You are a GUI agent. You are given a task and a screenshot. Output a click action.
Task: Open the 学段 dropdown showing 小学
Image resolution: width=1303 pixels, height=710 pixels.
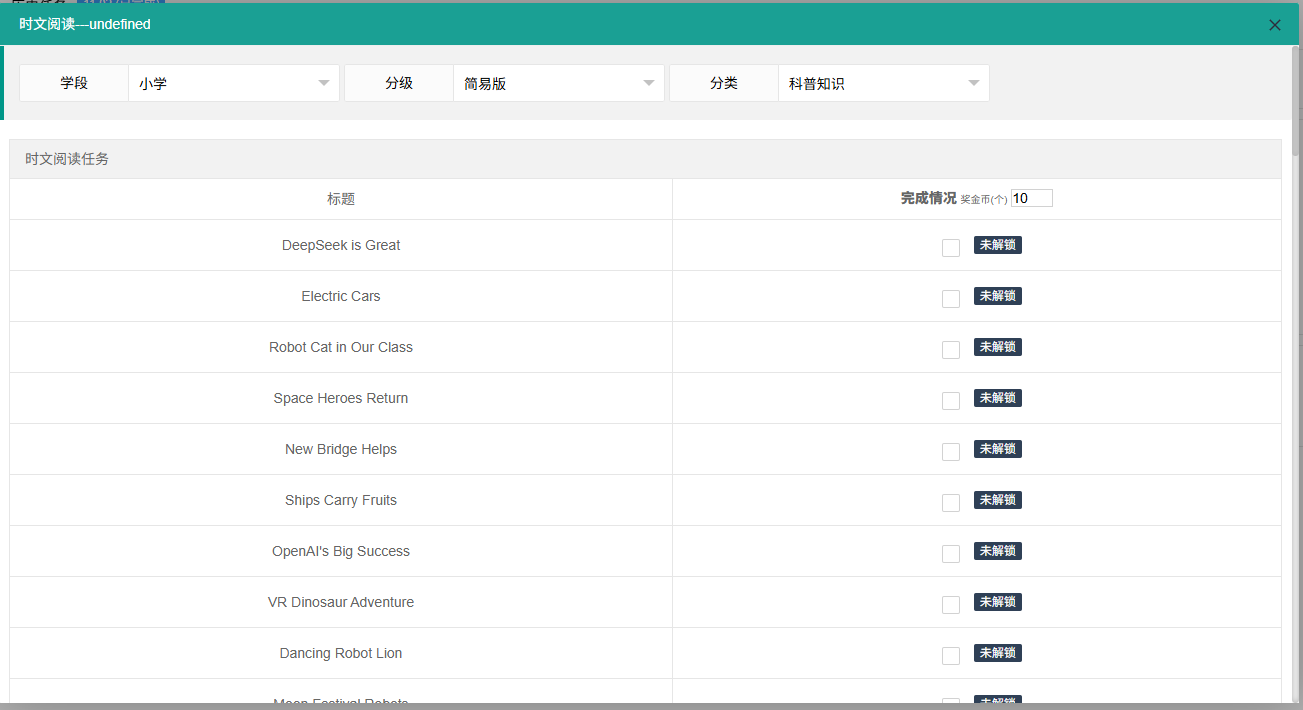pyautogui.click(x=233, y=83)
